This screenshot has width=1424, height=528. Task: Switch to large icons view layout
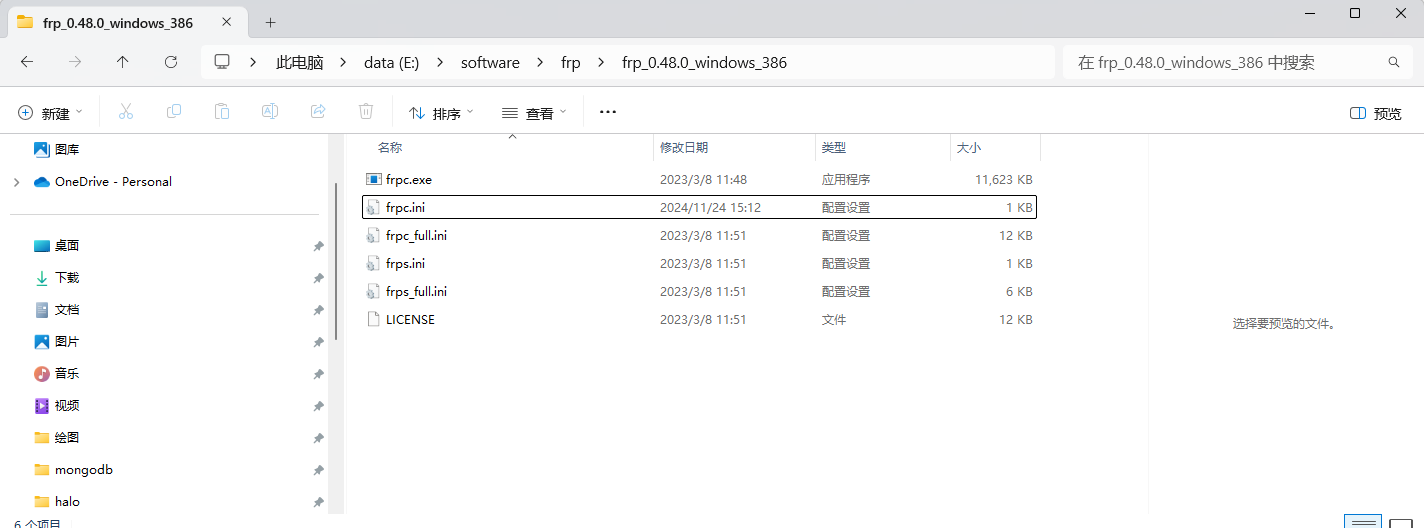(1400, 522)
